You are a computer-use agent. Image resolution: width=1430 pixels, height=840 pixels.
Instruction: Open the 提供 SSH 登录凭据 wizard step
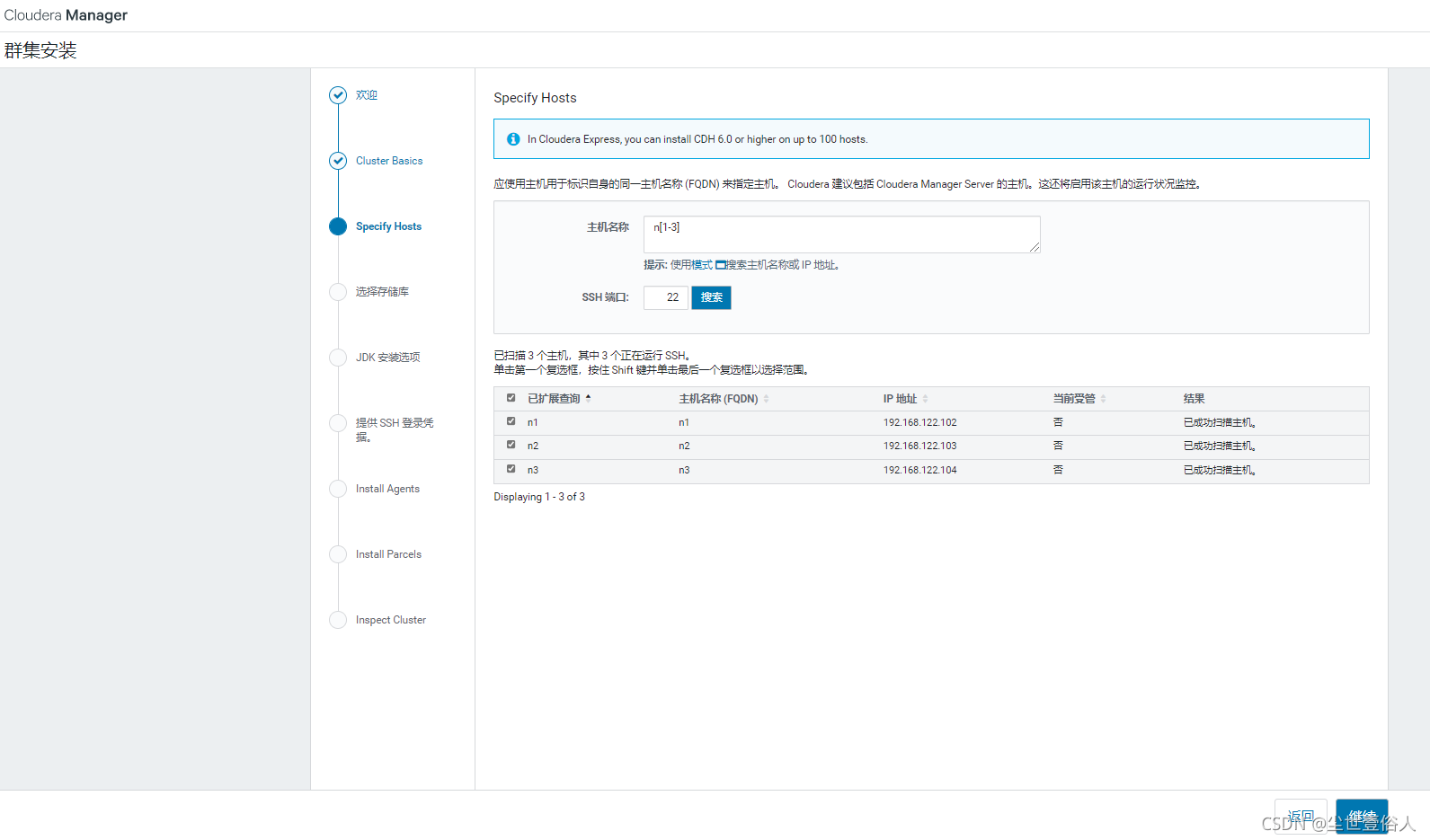click(395, 429)
